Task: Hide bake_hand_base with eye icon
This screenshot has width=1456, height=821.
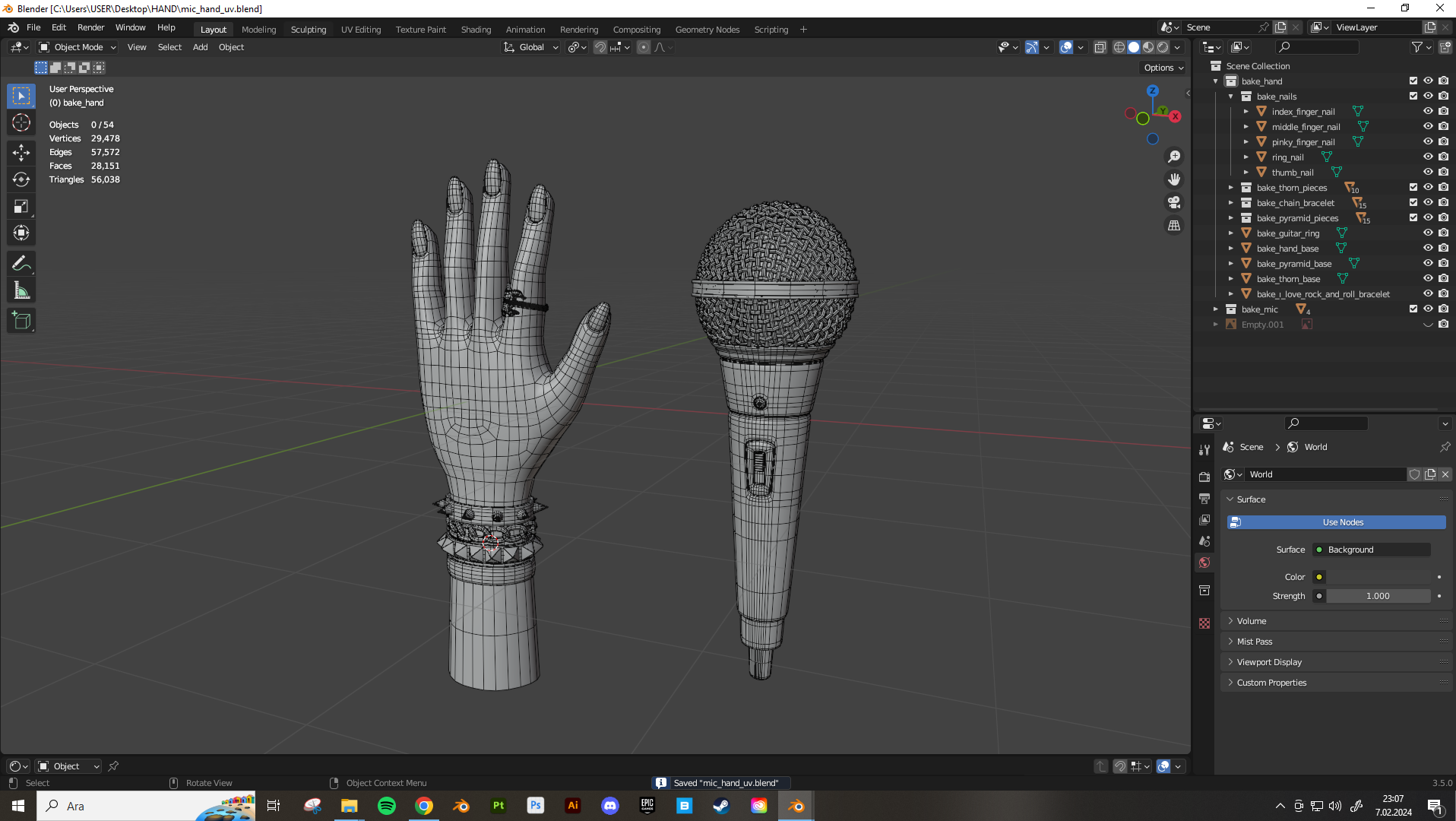Action: [1428, 248]
